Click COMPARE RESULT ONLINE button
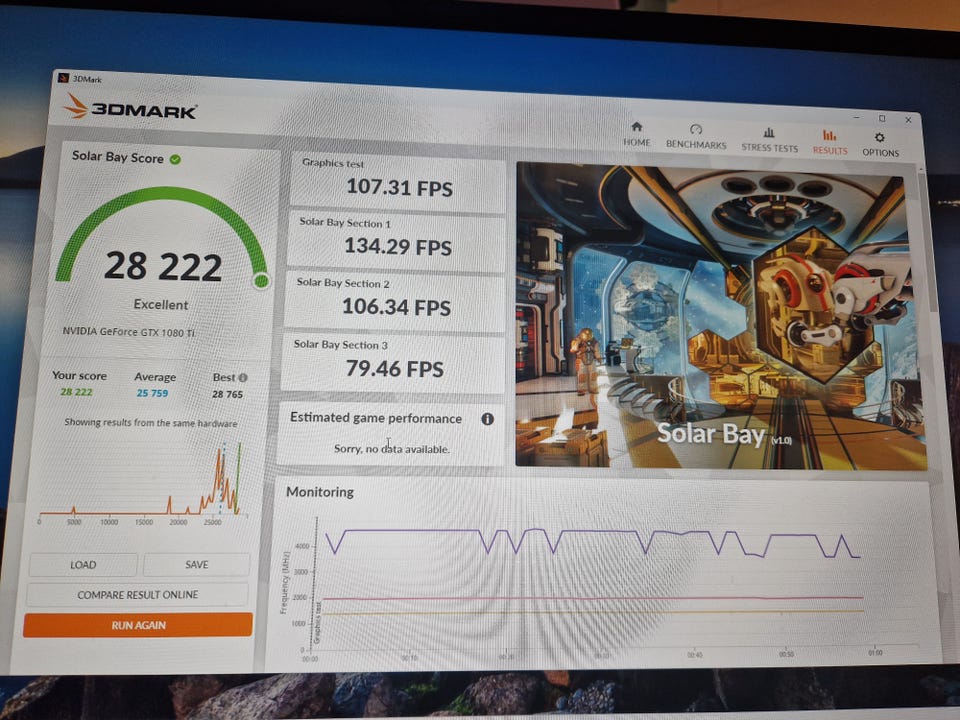960x720 pixels. point(137,594)
